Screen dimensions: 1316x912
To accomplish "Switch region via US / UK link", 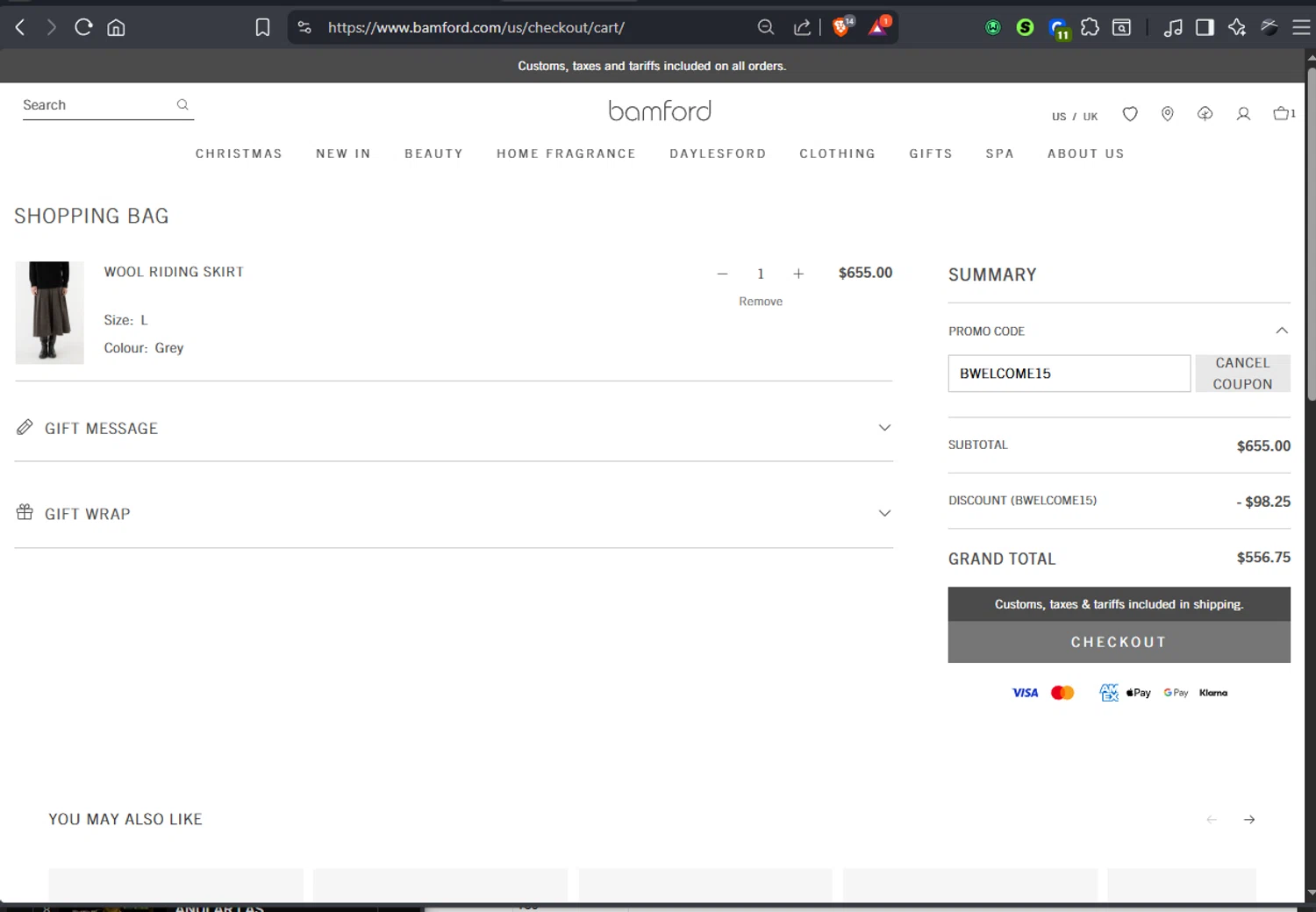I will tap(1075, 116).
